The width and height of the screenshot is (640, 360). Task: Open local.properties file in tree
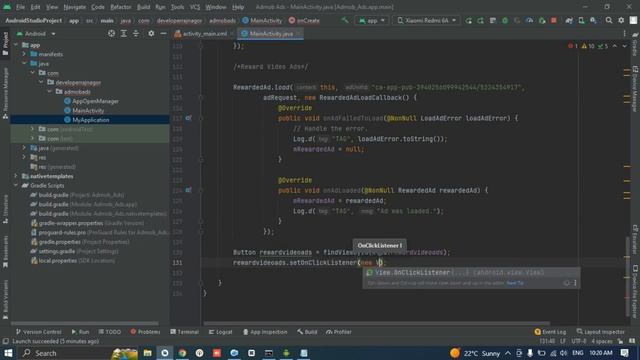point(73,260)
